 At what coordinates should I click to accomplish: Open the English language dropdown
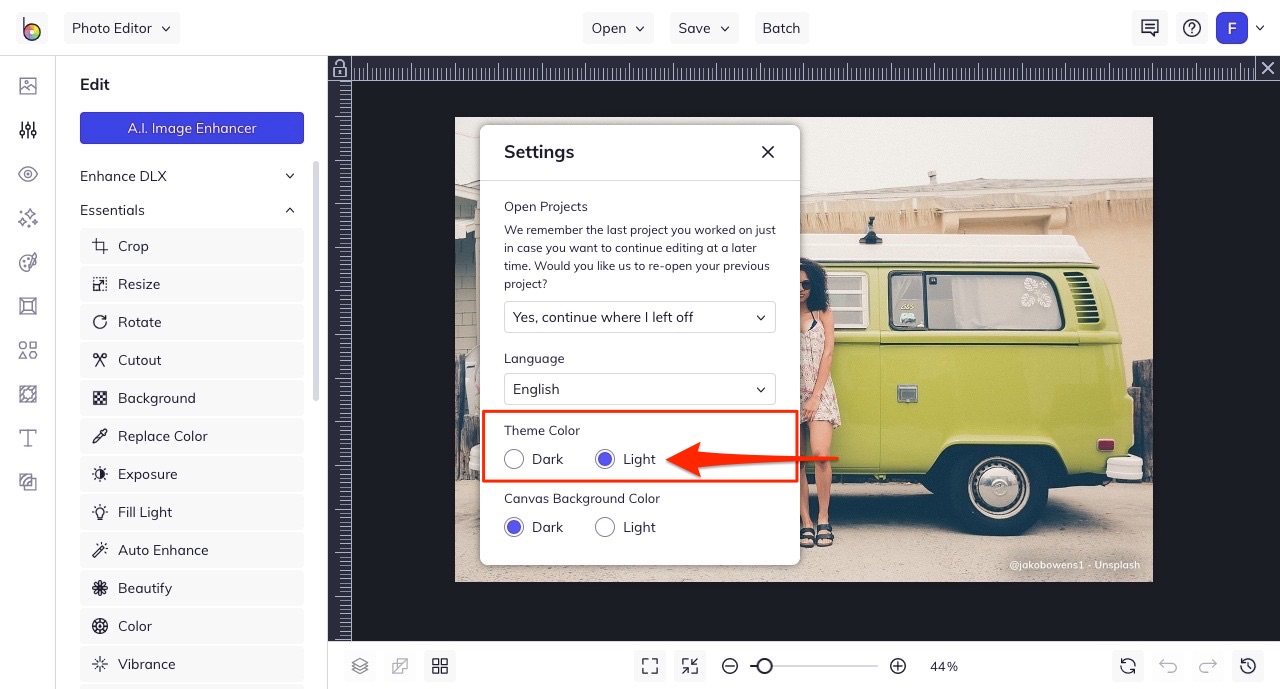tap(640, 389)
